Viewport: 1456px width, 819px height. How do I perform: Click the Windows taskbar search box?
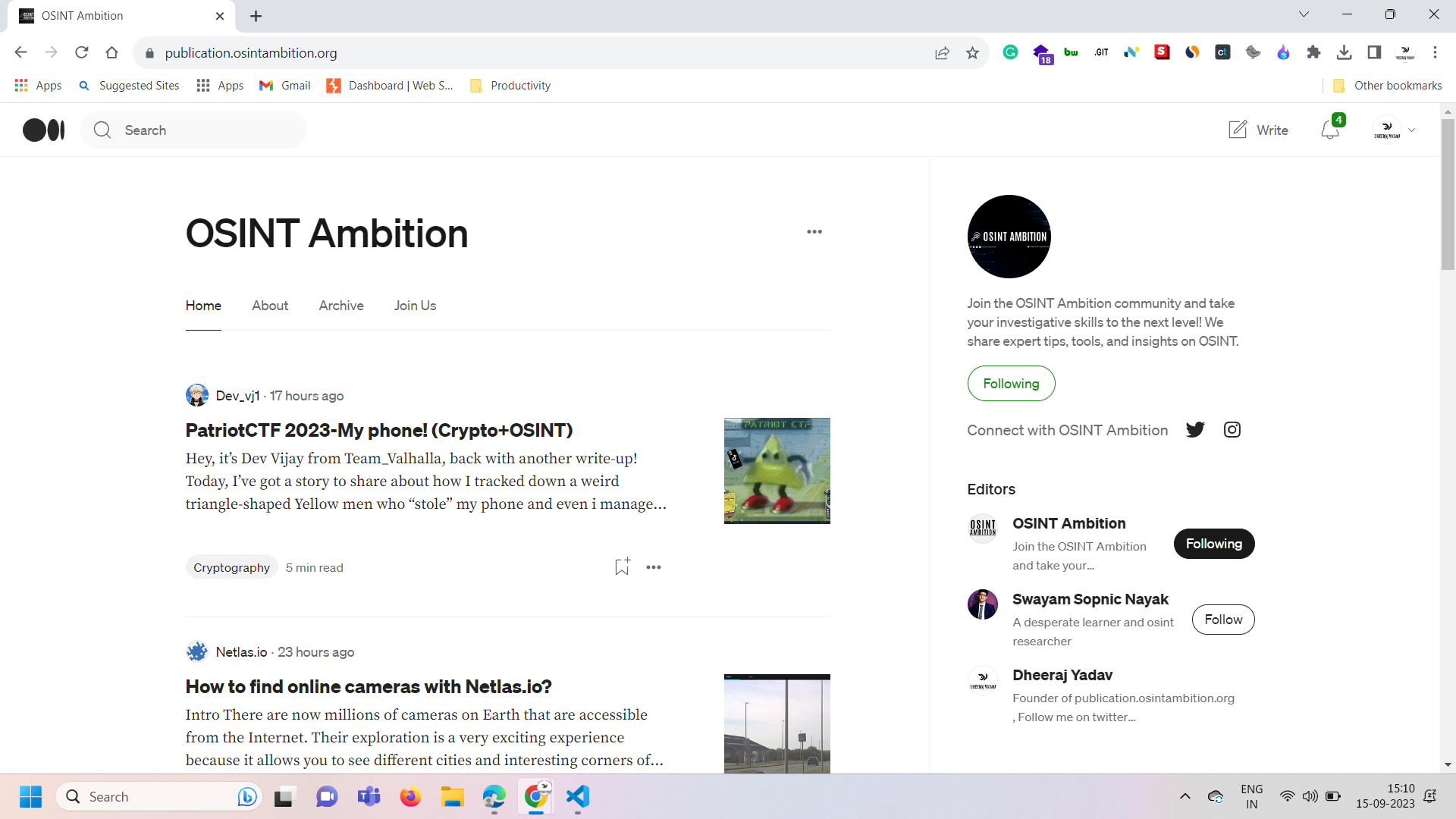point(158,796)
